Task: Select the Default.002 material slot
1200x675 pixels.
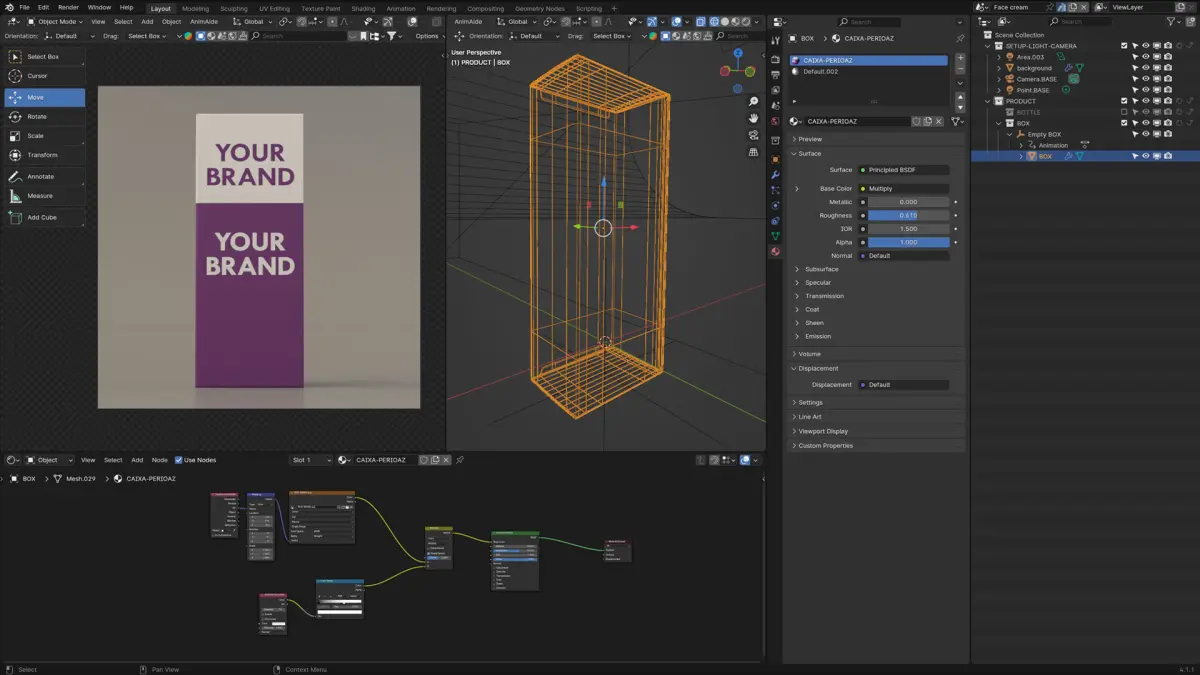Action: tap(820, 72)
